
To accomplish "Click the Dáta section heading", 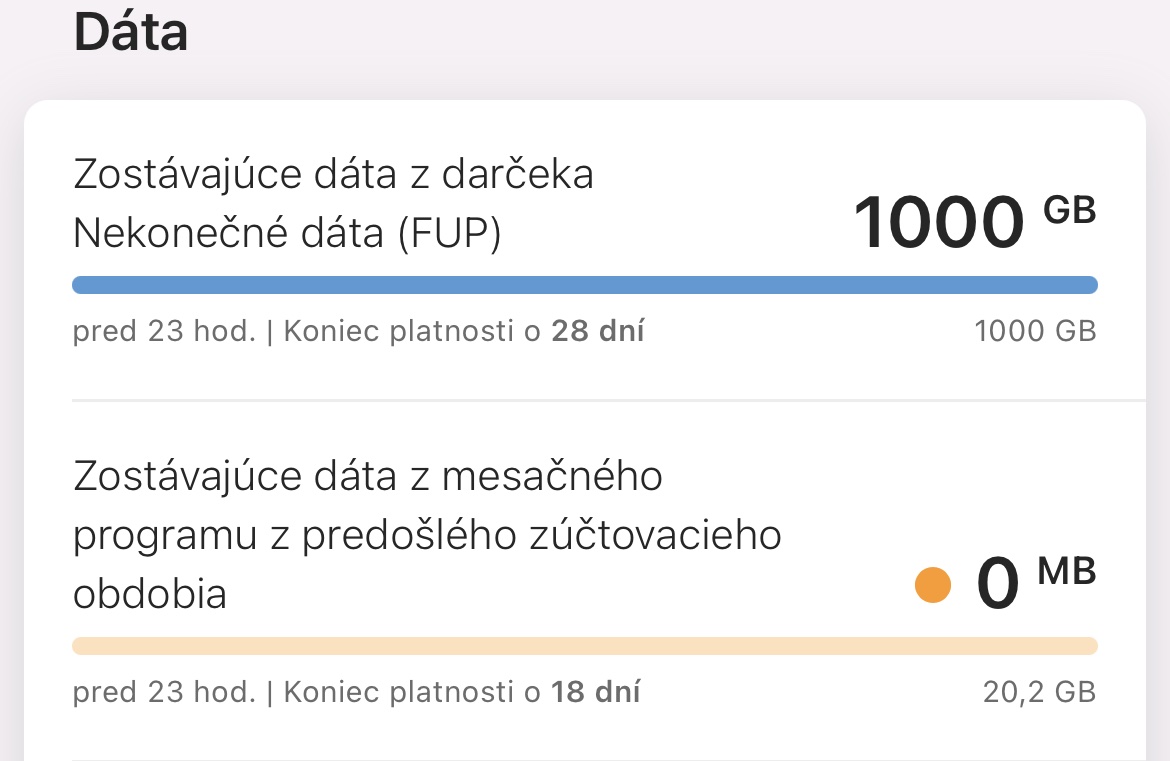I will click(130, 31).
